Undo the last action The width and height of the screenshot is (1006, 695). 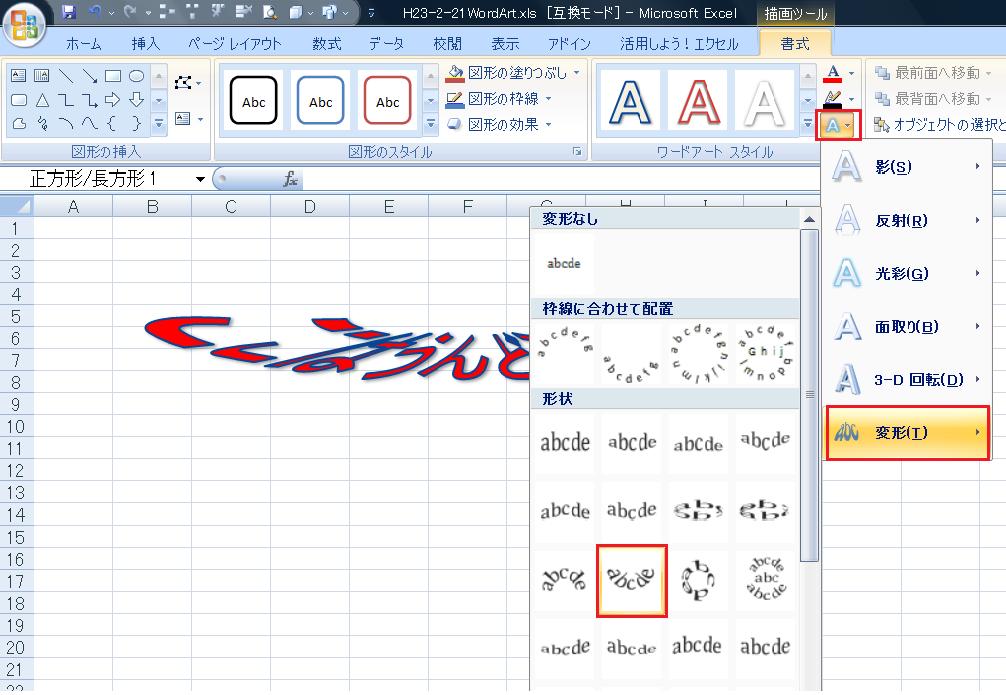(95, 12)
